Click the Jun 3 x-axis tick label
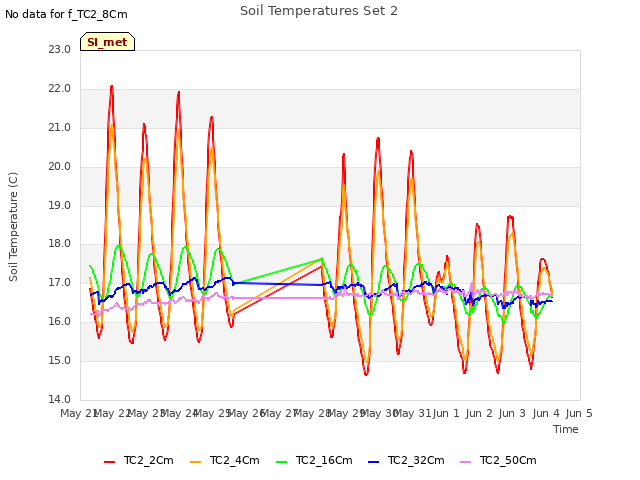The height and width of the screenshot is (480, 640). 512,413
